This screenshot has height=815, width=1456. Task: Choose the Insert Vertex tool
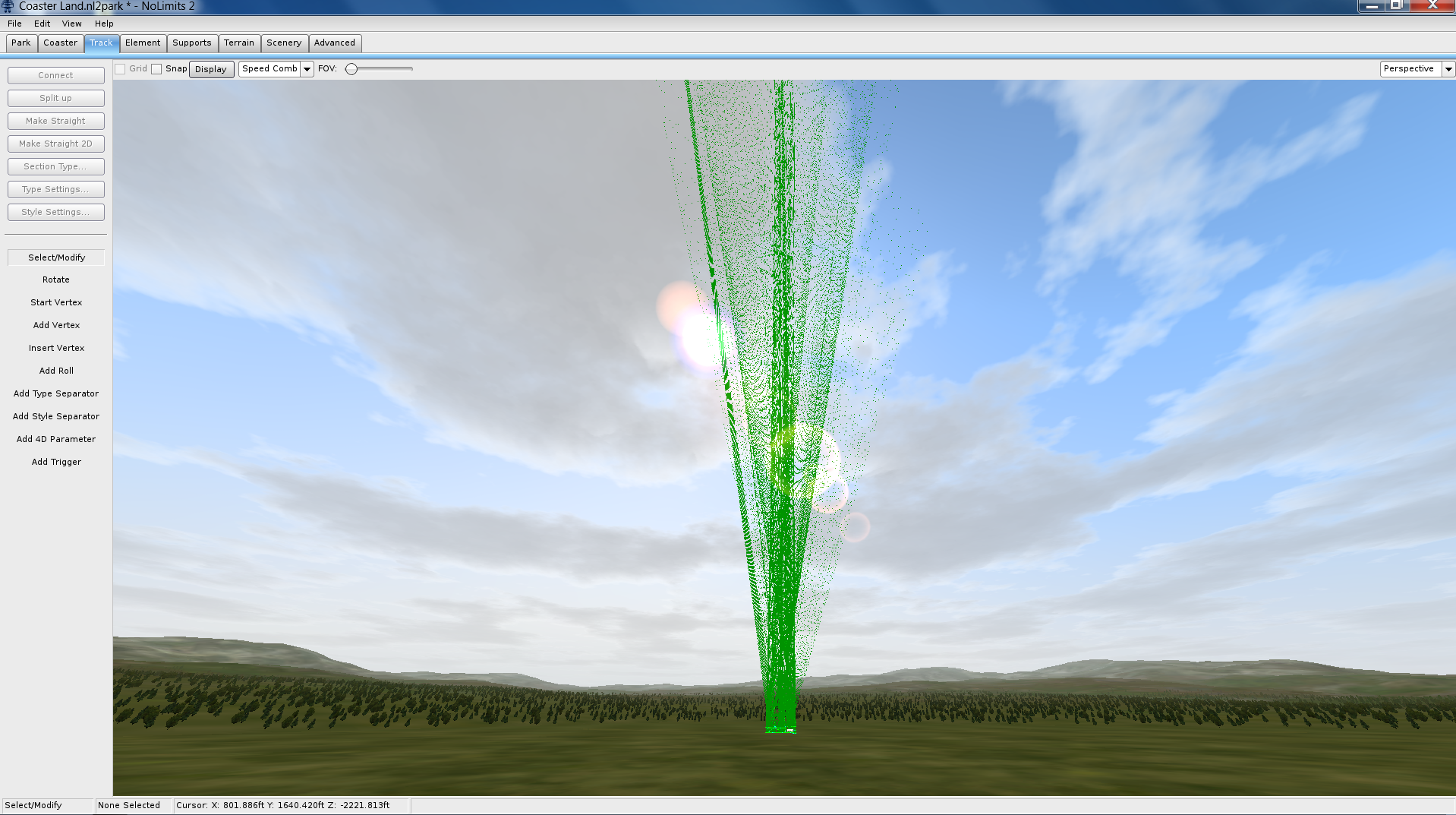tap(56, 348)
